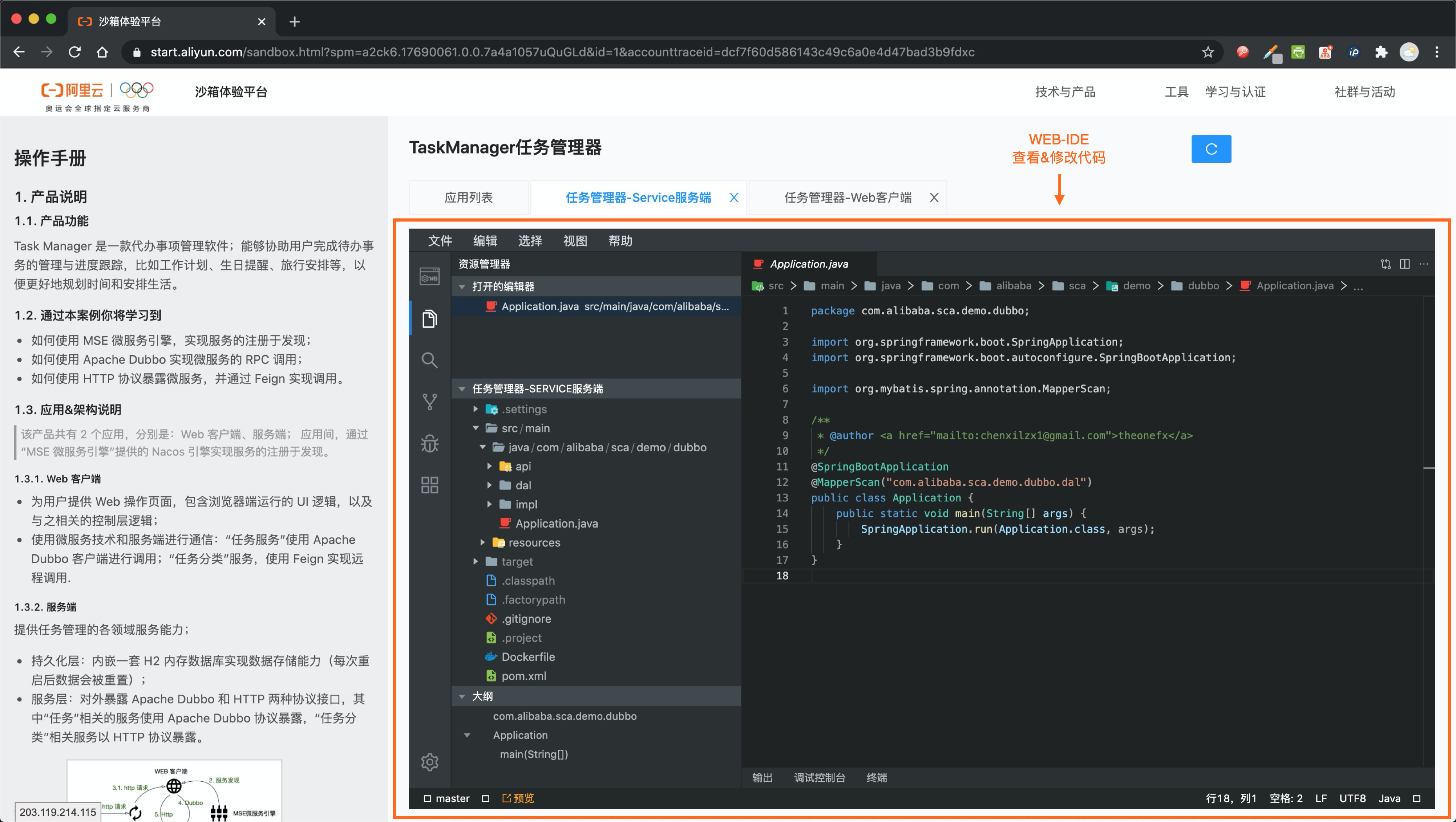
Task: Open the Source Control branch icon
Action: (x=430, y=401)
